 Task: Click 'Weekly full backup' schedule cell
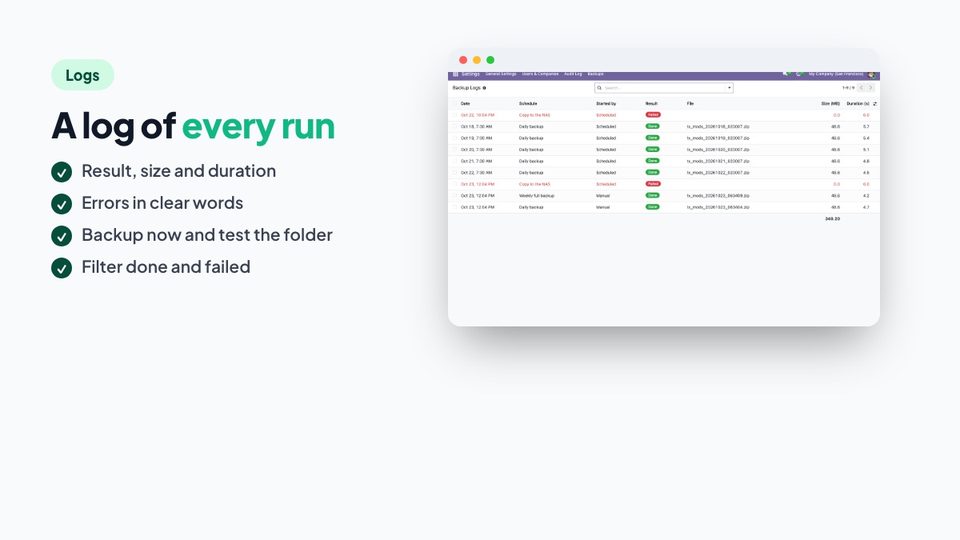click(x=536, y=196)
